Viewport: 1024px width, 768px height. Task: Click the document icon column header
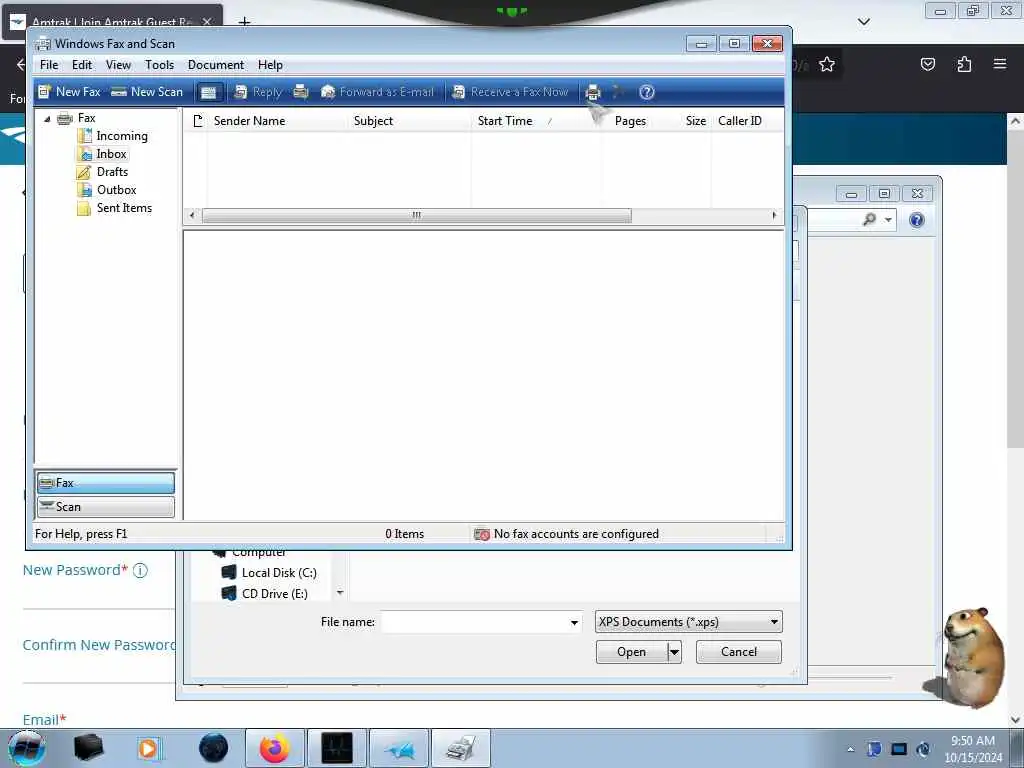coord(198,121)
